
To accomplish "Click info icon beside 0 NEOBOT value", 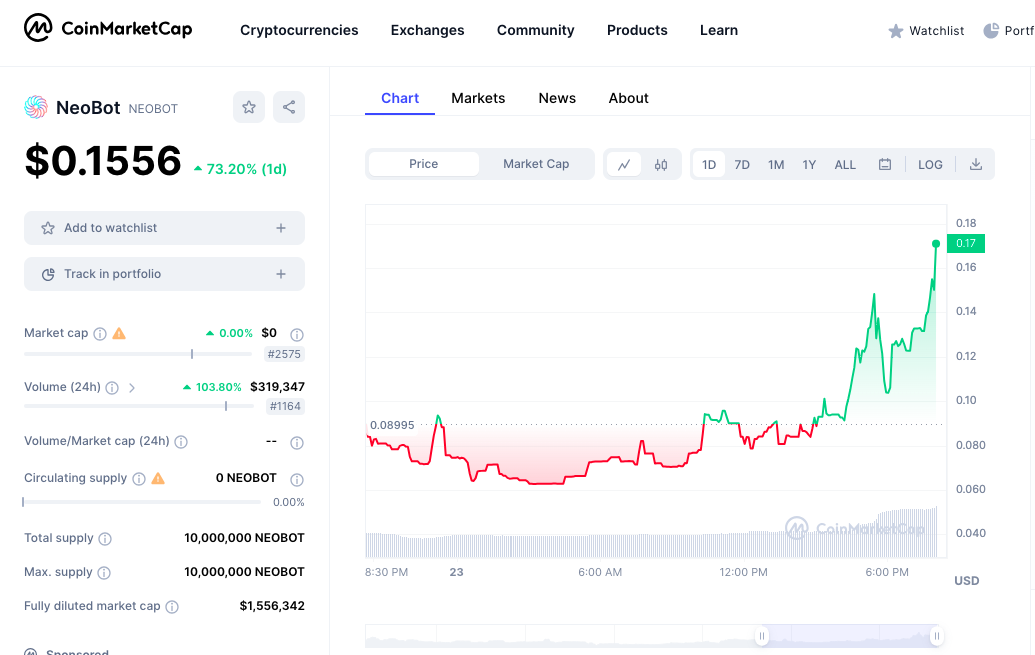I will [297, 479].
